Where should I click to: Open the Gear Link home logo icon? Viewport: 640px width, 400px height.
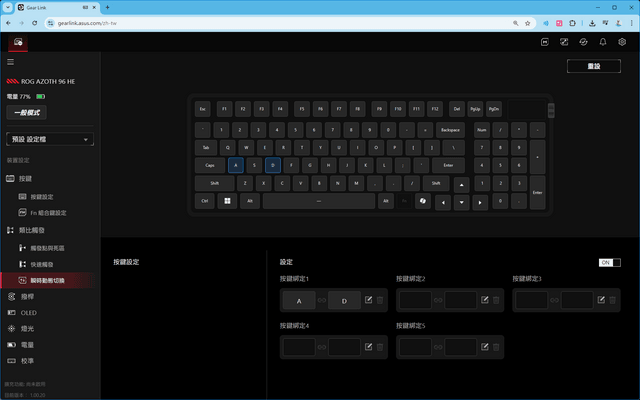pos(18,42)
